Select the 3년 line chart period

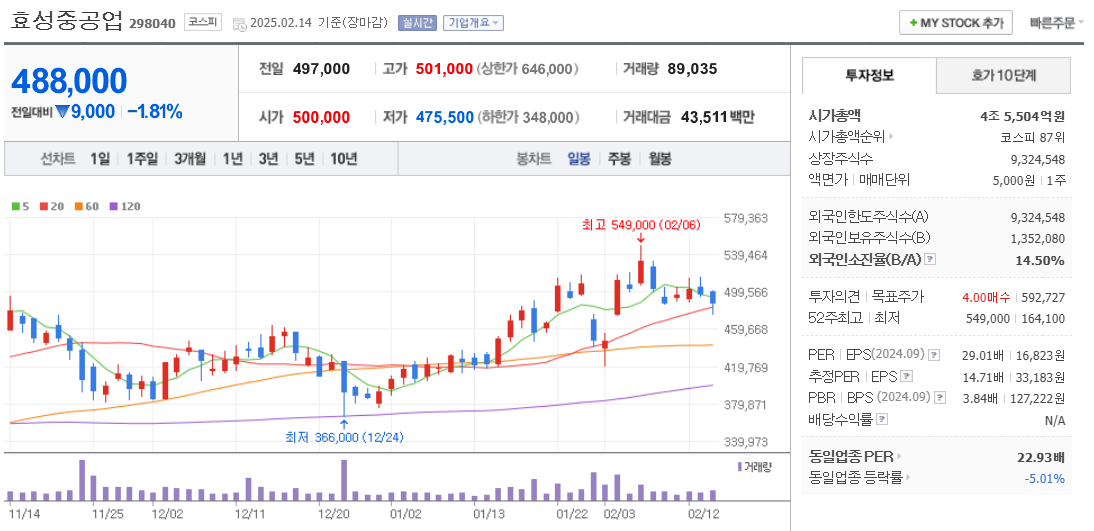click(268, 159)
